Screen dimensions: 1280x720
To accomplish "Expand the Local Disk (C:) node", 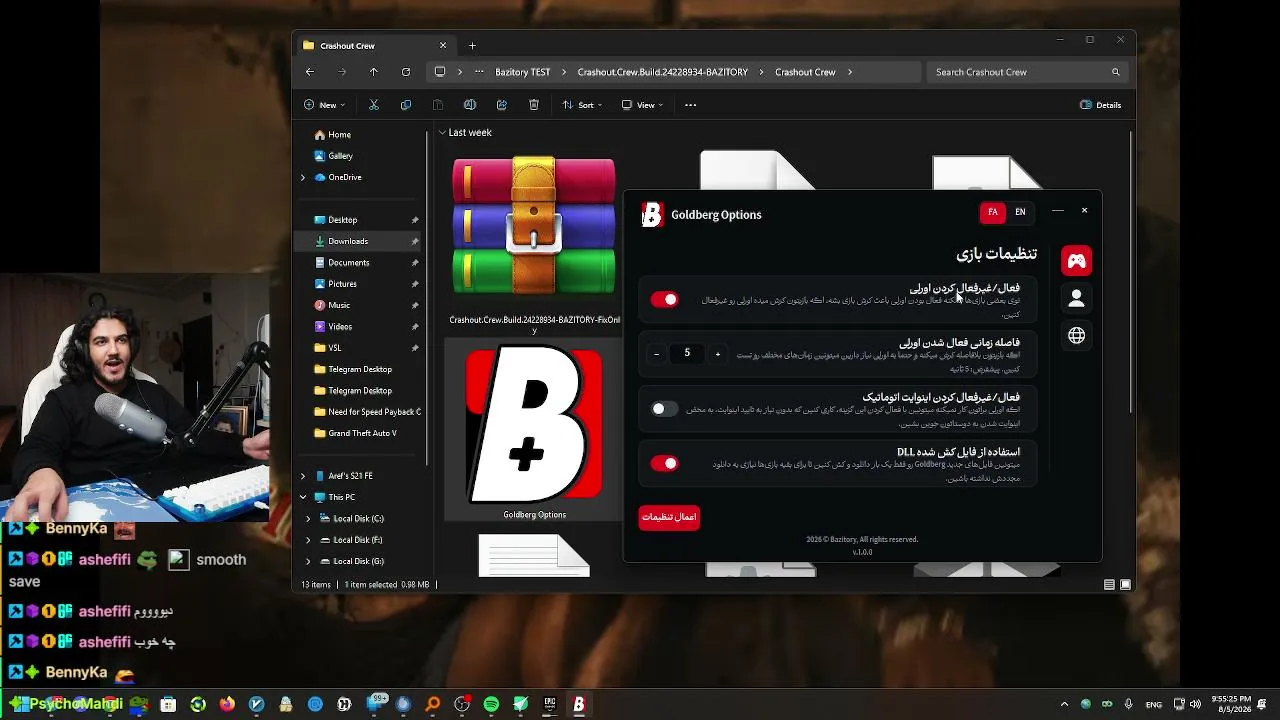I will tap(308, 519).
